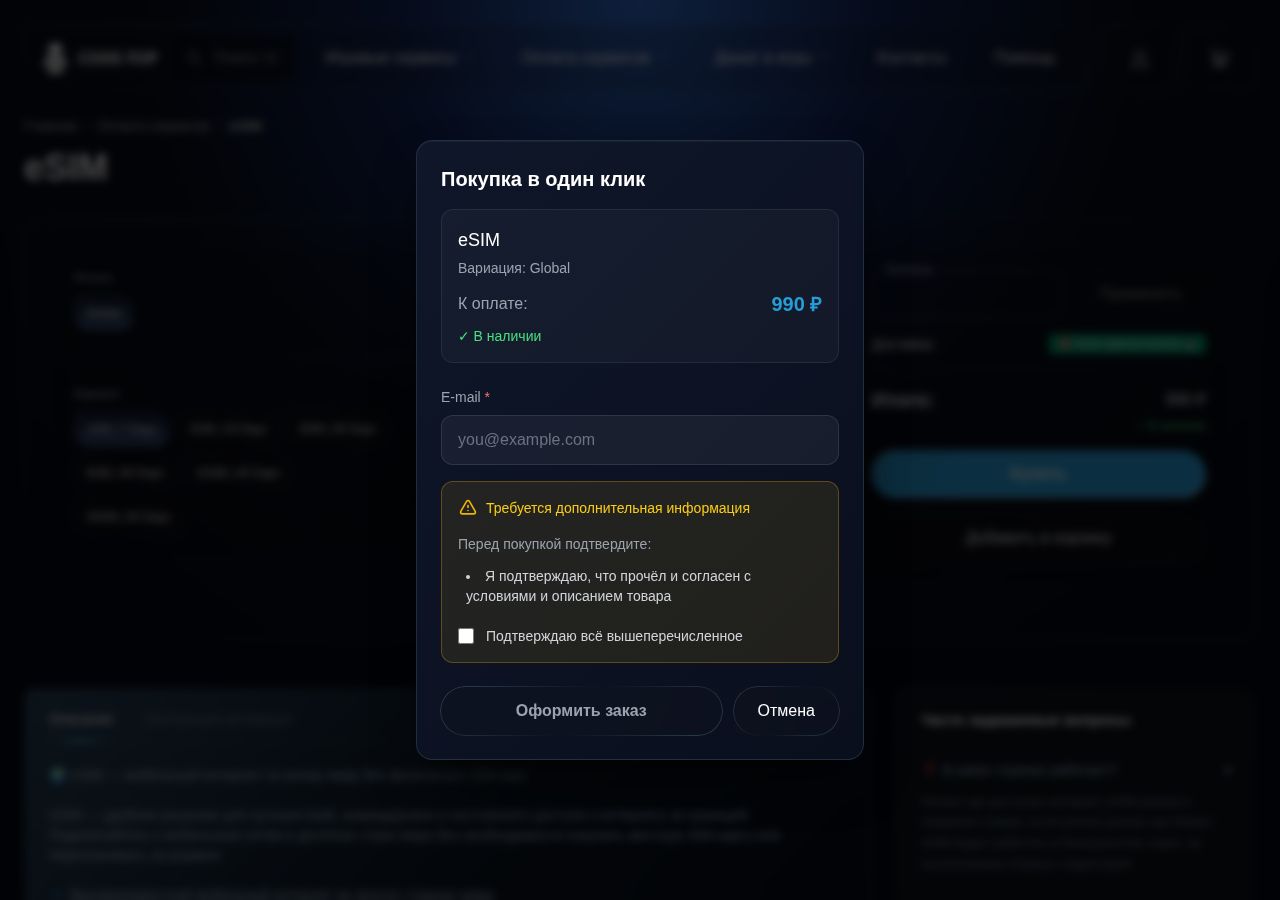Image resolution: width=1280 pixels, height=900 pixels.
Task: Click the "E-mail *" field label
Action: (465, 397)
